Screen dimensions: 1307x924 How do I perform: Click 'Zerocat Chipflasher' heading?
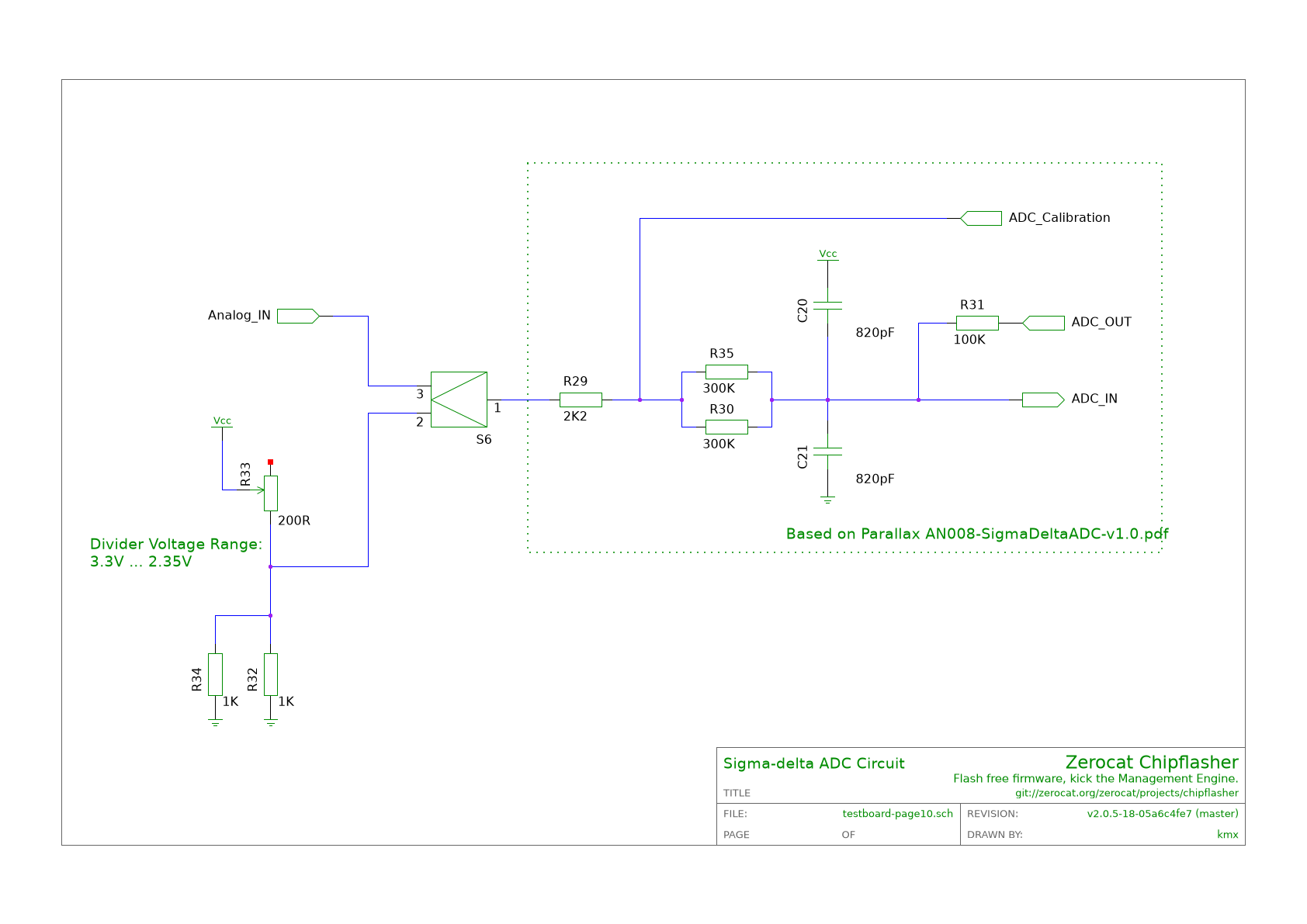click(x=1152, y=762)
